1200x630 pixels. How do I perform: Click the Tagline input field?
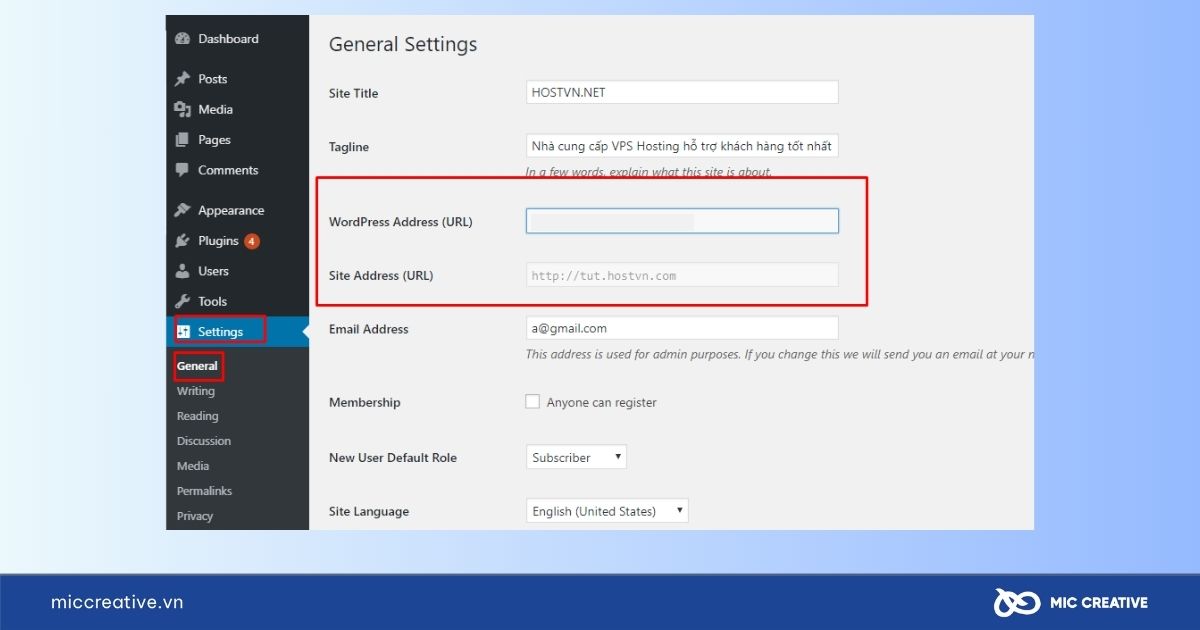tap(682, 146)
